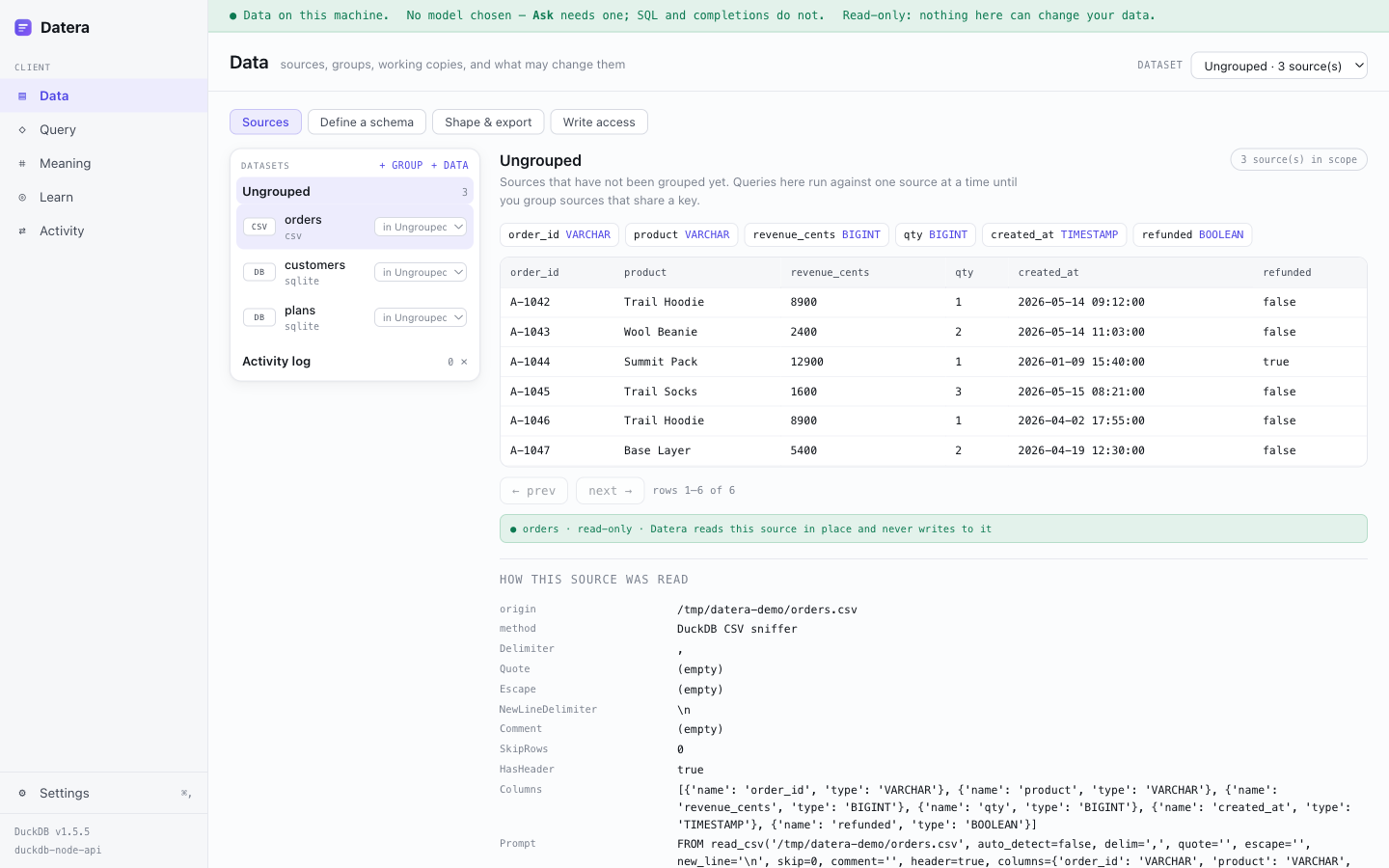Click the Data sidebar icon

22,95
